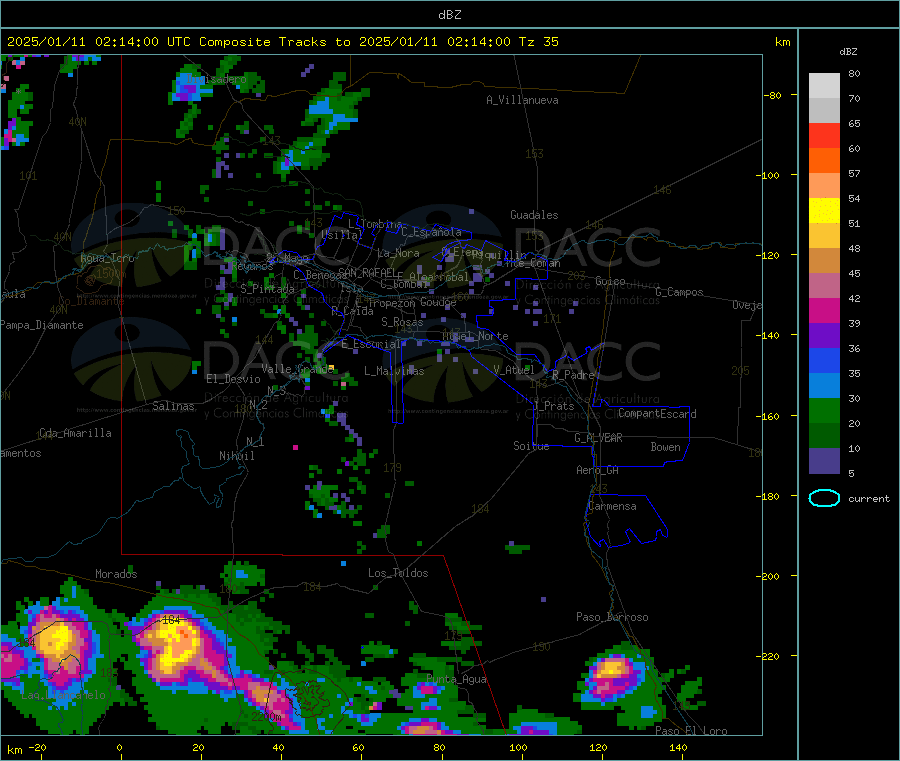Click the Cda_Amarilla map label
This screenshot has height=761, width=900.
75,433
